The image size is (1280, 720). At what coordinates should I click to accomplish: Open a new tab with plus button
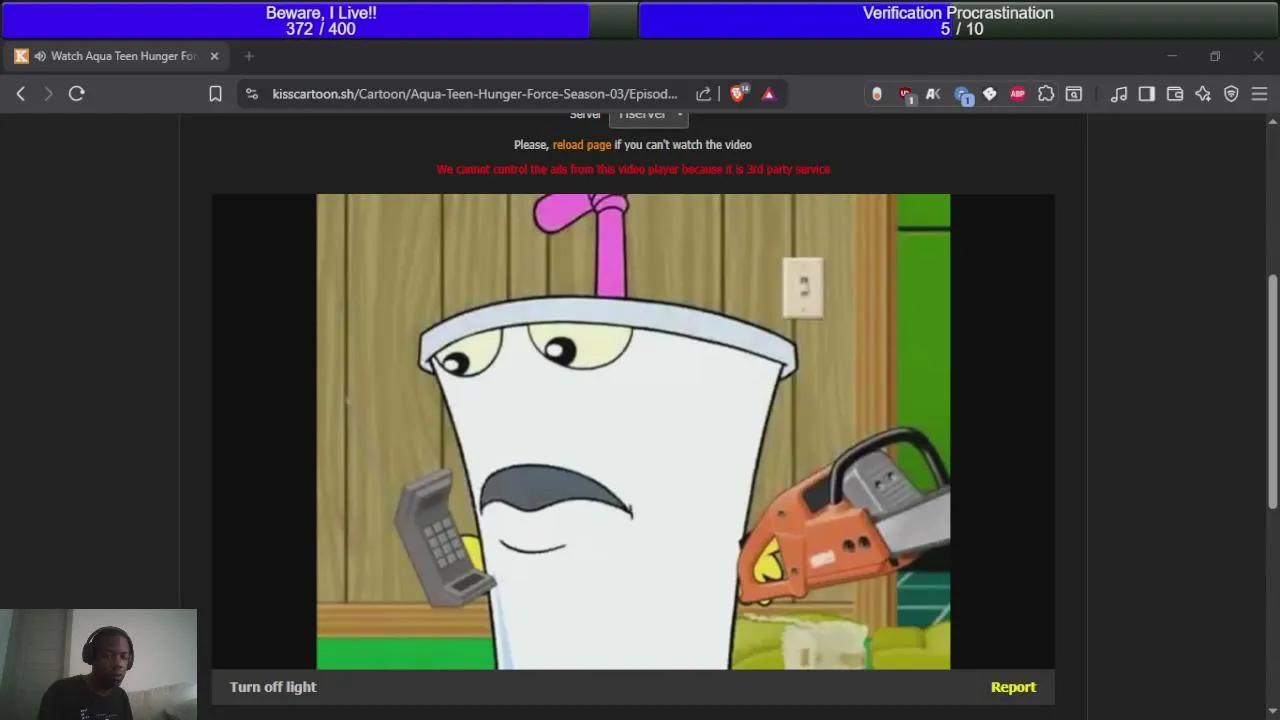click(249, 56)
